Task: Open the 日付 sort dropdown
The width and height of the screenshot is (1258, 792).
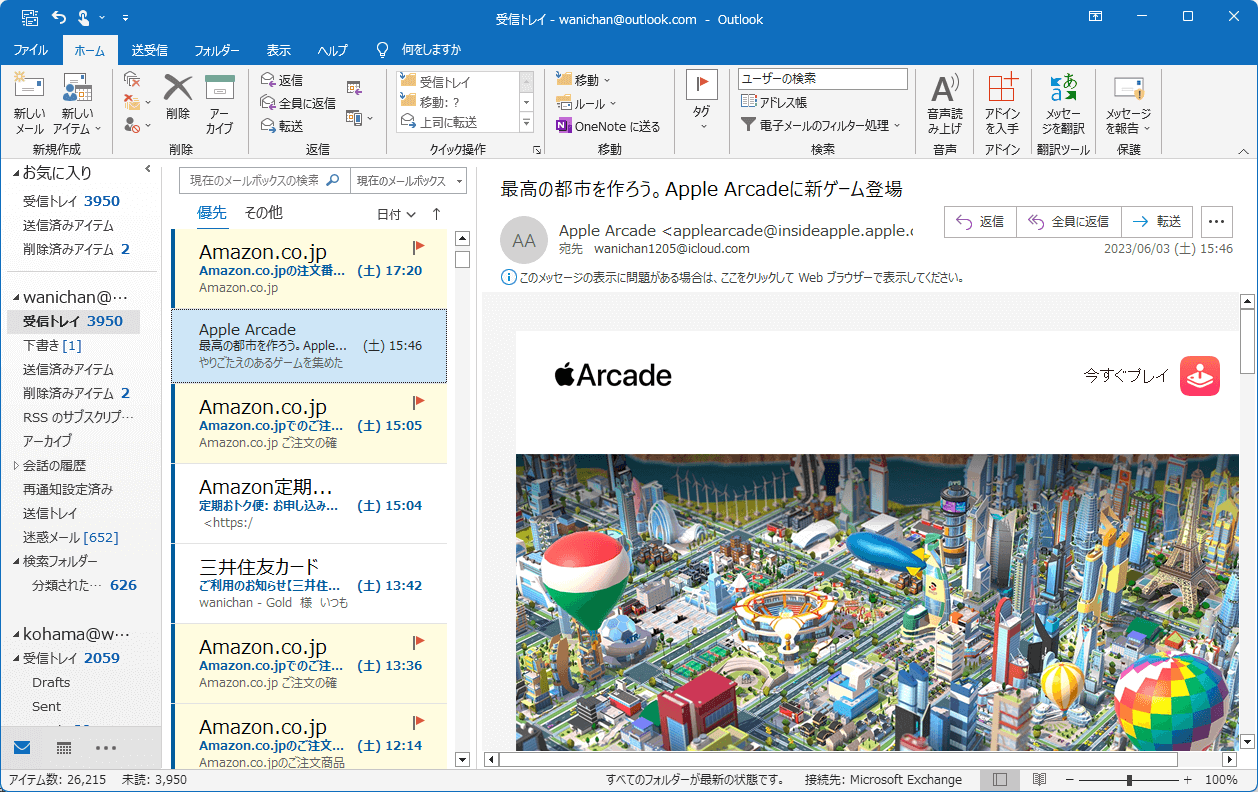Action: pyautogui.click(x=396, y=214)
